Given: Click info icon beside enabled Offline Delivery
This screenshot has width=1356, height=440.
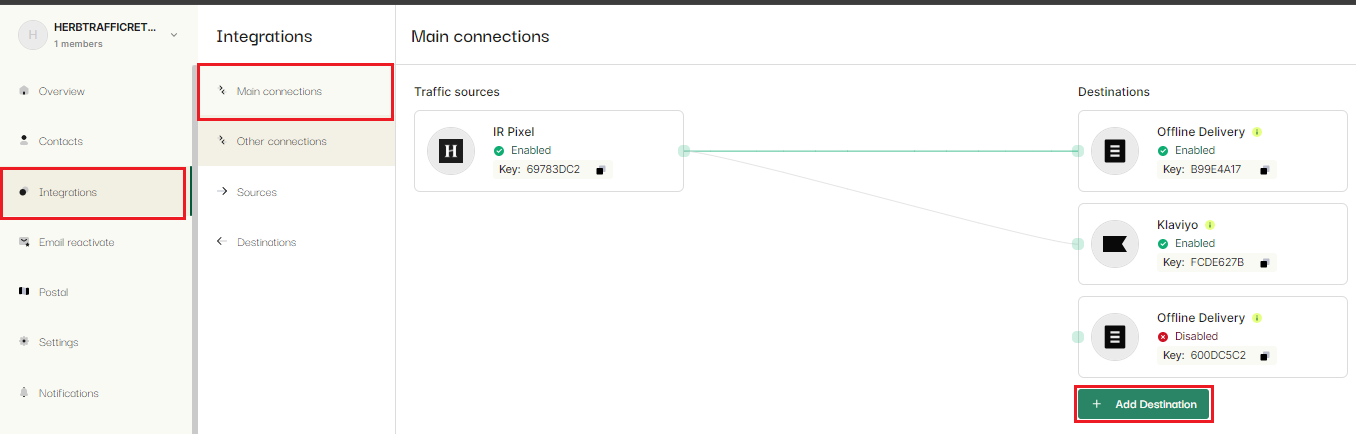Looking at the screenshot, I should point(1257,132).
